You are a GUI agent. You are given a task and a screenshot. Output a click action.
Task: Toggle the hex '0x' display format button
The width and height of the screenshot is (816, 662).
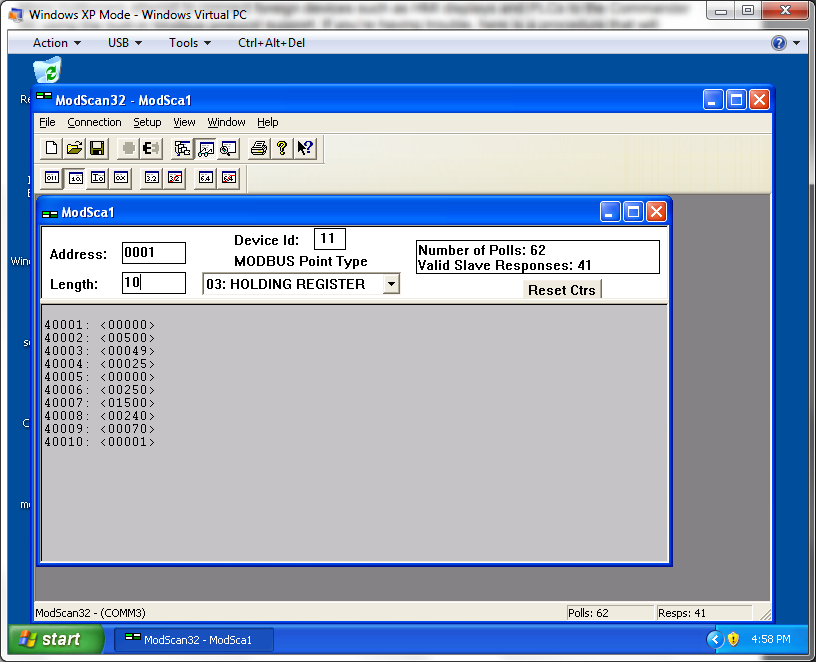pyautogui.click(x=120, y=177)
